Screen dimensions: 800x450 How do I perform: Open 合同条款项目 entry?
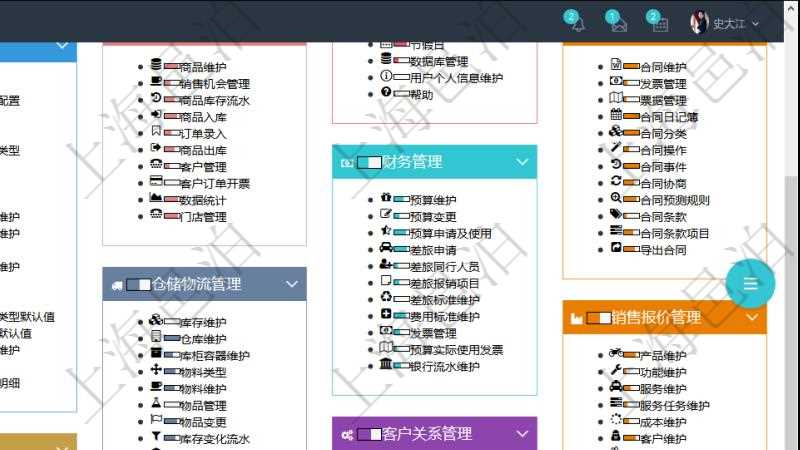[674, 234]
